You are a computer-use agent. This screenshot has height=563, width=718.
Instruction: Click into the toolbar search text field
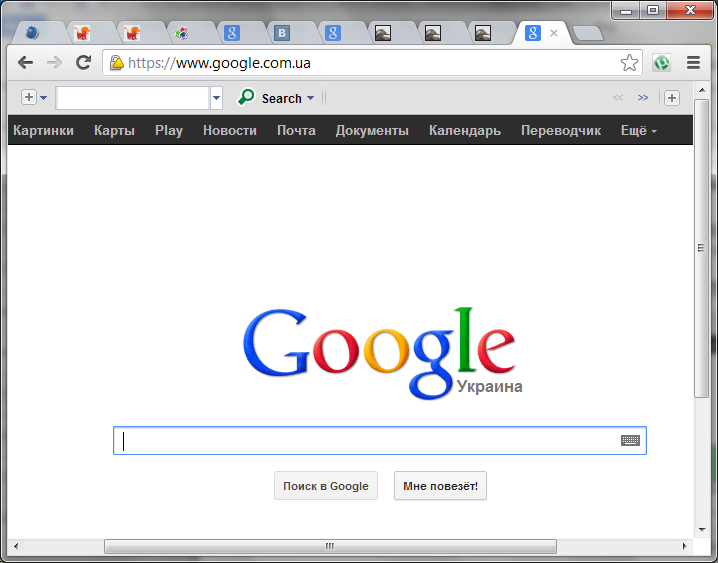[132, 97]
